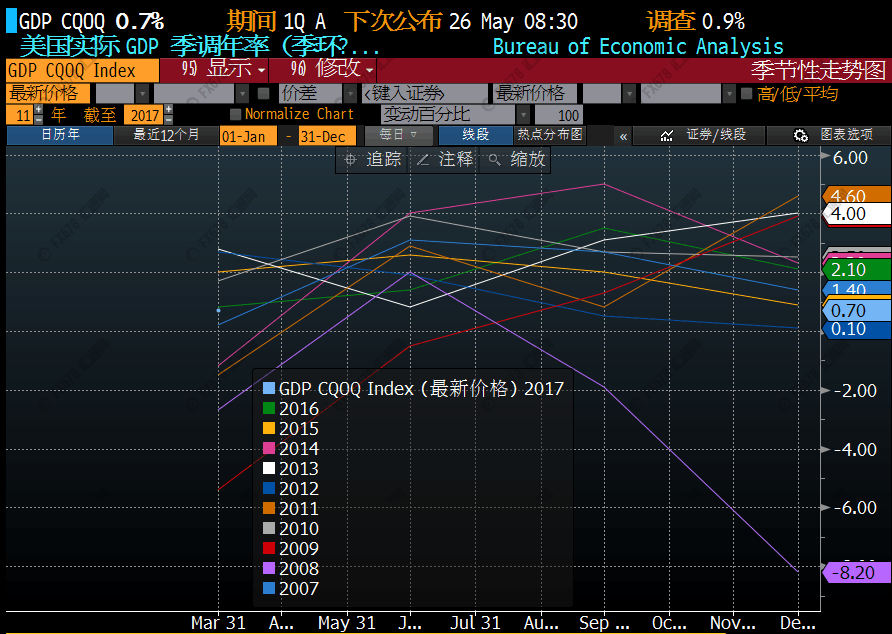Click the 证券/线段 chart icon
Viewport: 892px width, 634px height.
click(666, 135)
